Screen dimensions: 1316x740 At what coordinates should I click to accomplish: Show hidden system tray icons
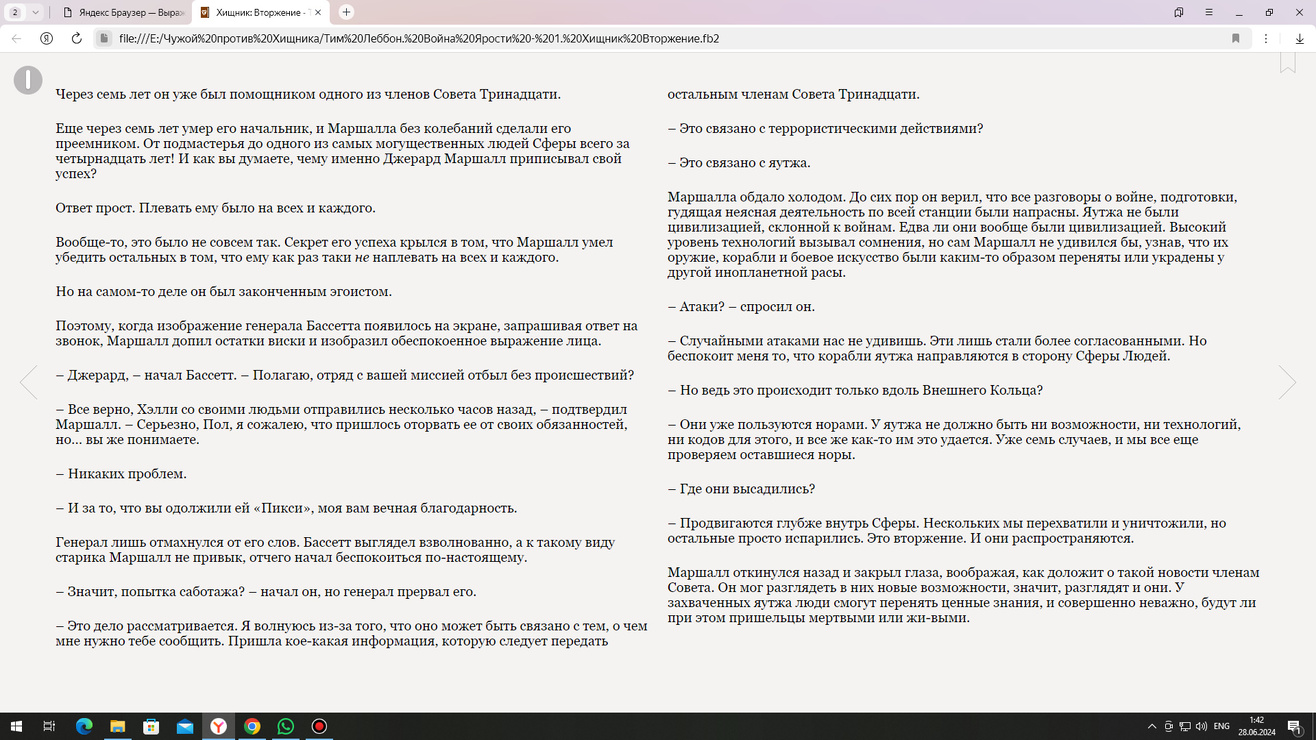tap(1152, 726)
